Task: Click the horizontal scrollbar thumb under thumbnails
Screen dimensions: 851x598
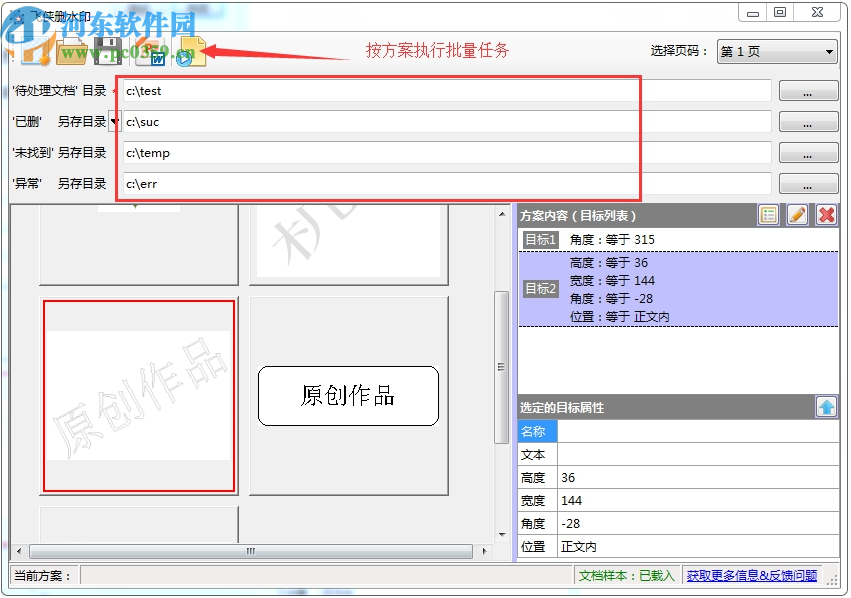Action: coord(251,551)
